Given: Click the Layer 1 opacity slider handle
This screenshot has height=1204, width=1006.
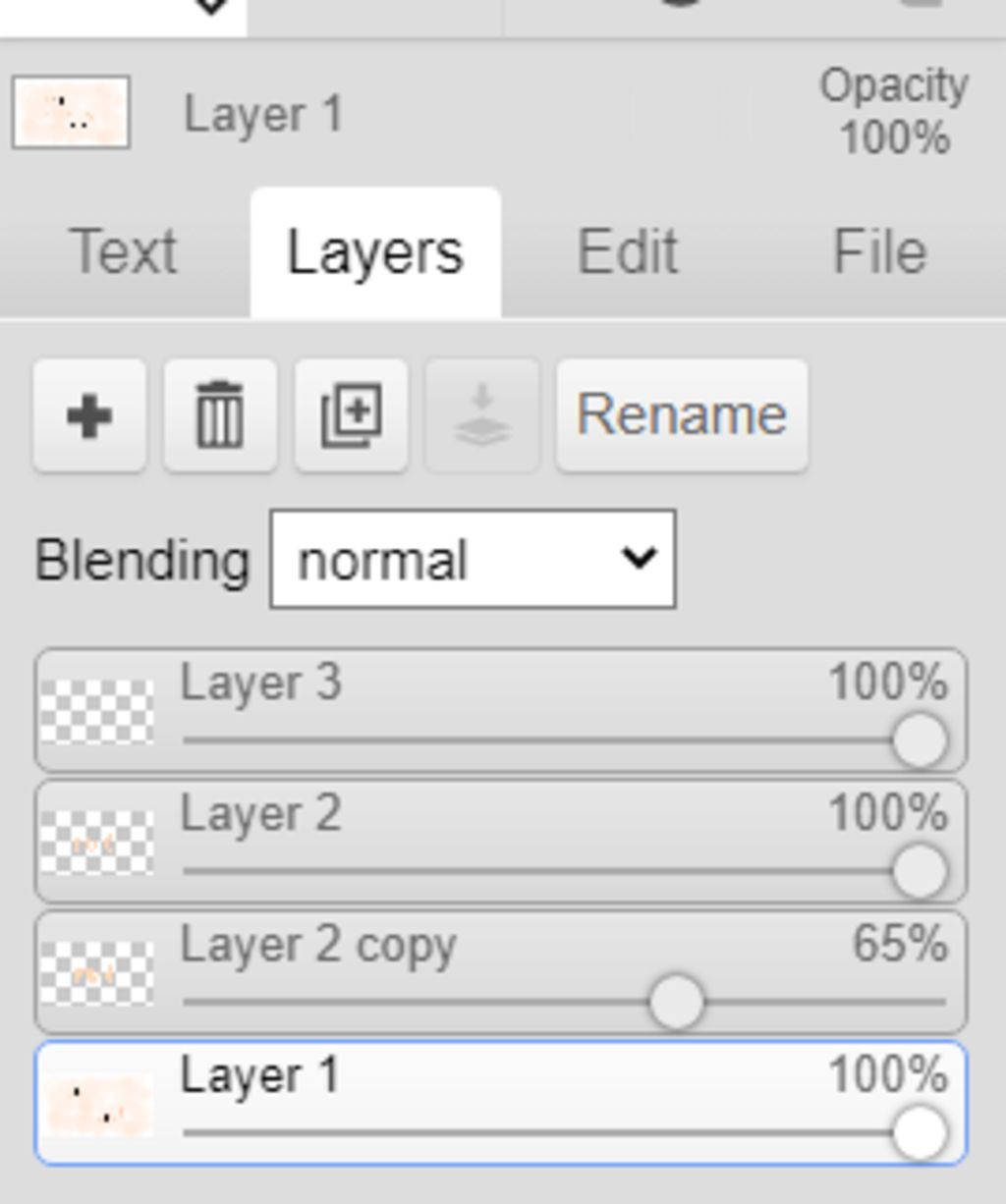Looking at the screenshot, I should click(x=920, y=1132).
